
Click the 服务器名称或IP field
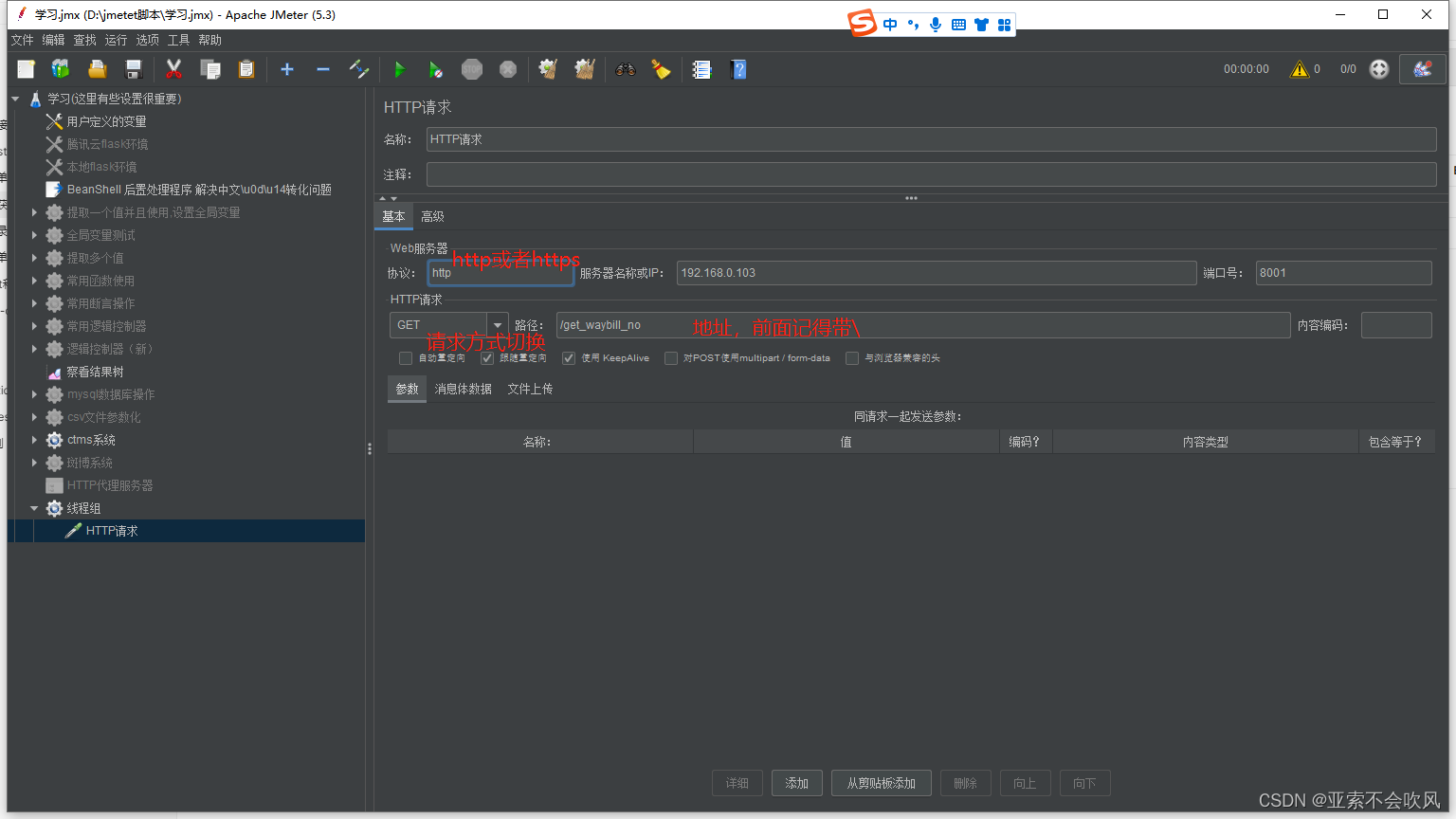[937, 273]
